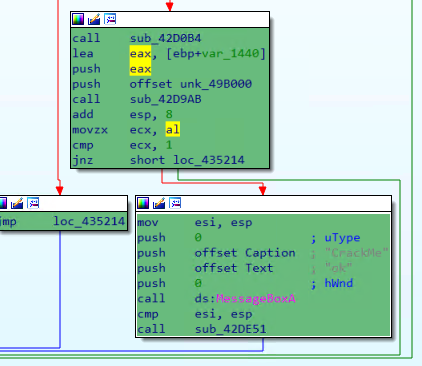This screenshot has height=366, width=422.
Task: Click the edit pencil icon on the sub_42D0B4 node
Action: tap(94, 19)
